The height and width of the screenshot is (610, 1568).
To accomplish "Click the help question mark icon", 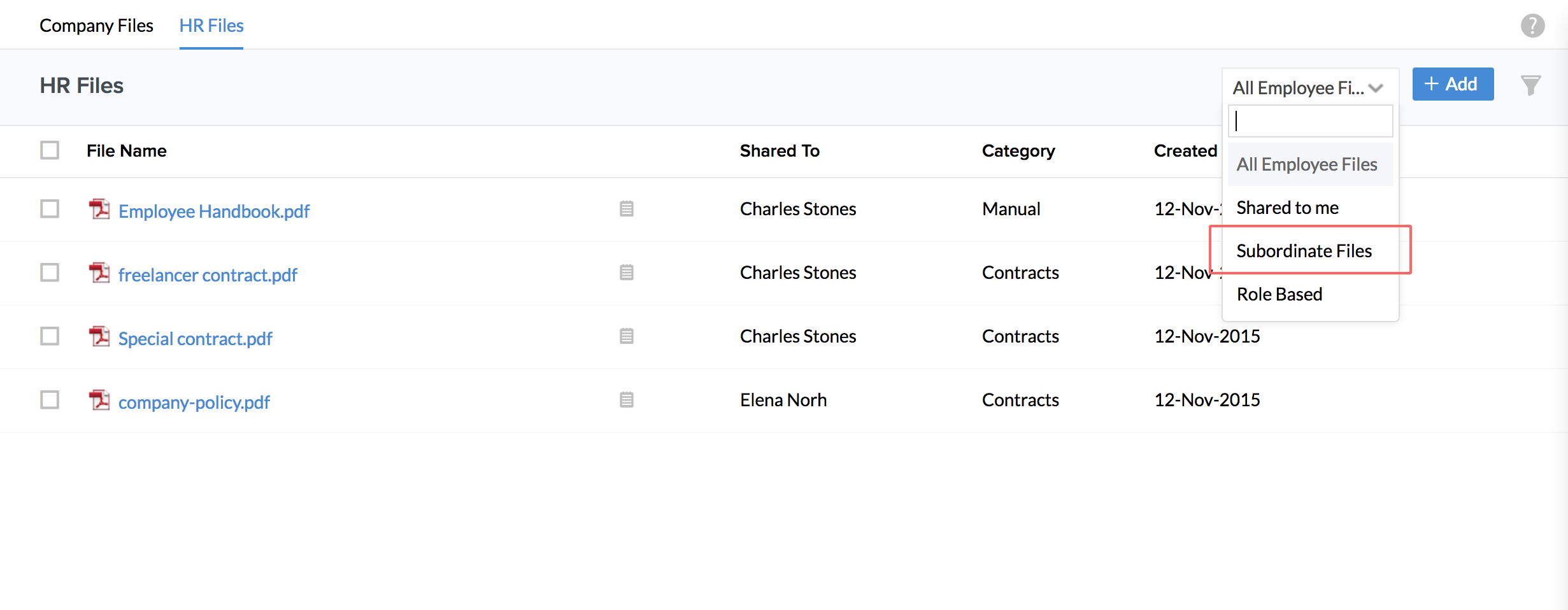I will pos(1532,26).
